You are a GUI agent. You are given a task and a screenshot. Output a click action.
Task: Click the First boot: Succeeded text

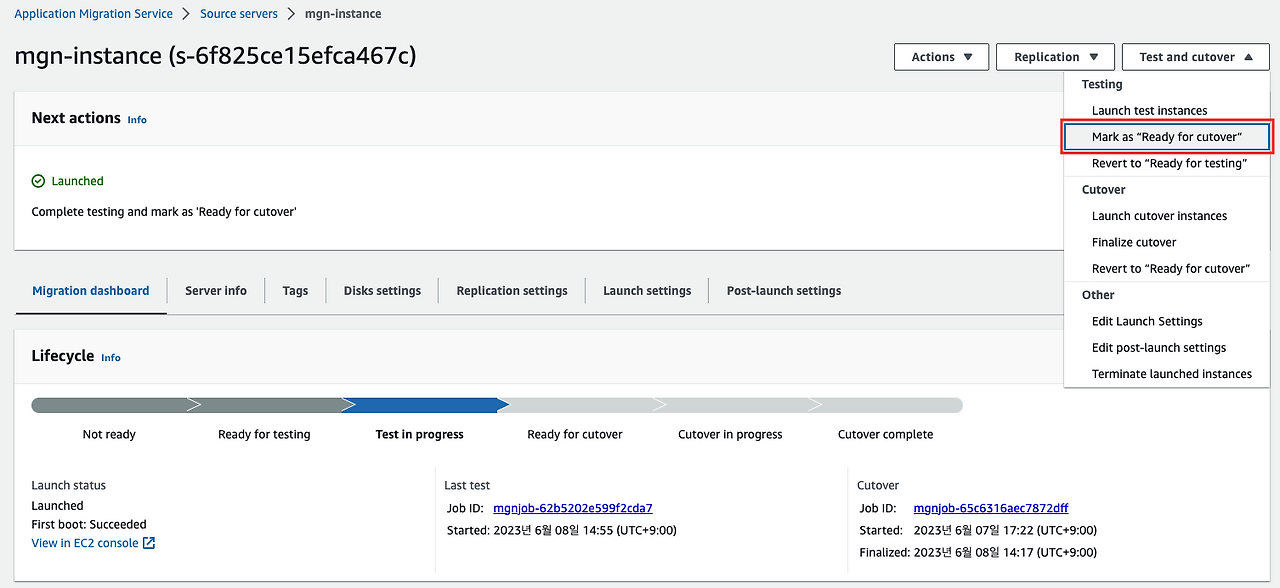click(89, 524)
